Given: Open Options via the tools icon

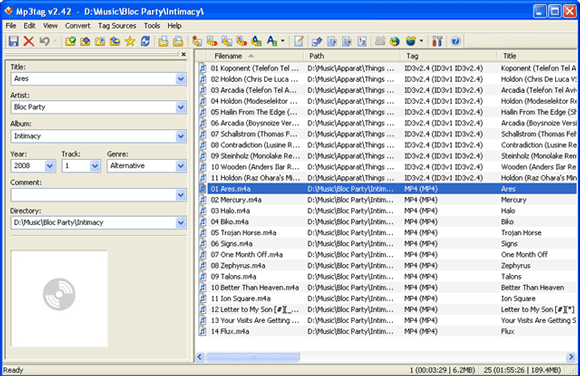Looking at the screenshot, I should 437,41.
